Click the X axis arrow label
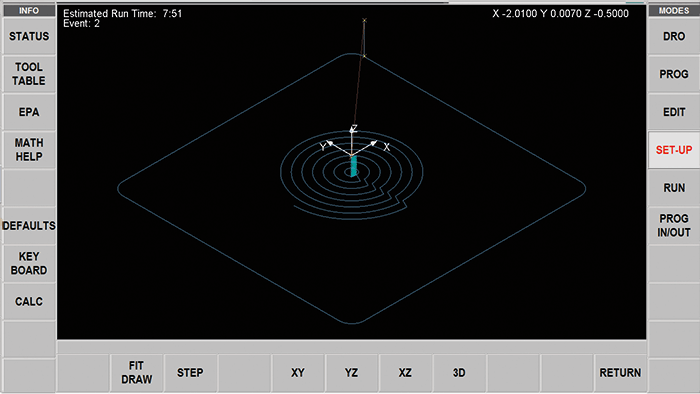 pos(387,147)
